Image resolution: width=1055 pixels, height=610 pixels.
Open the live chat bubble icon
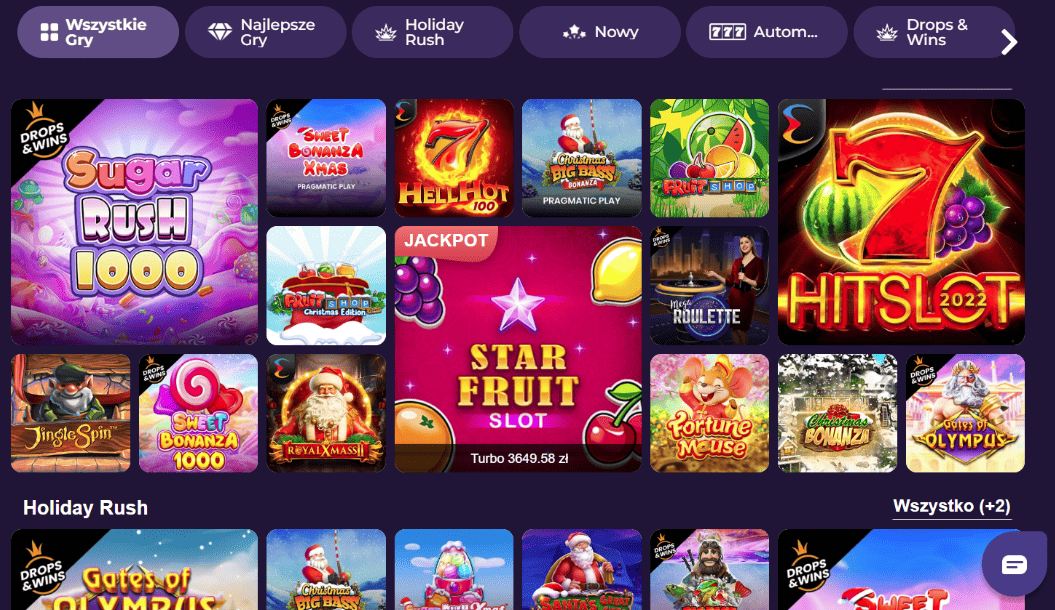(1013, 564)
